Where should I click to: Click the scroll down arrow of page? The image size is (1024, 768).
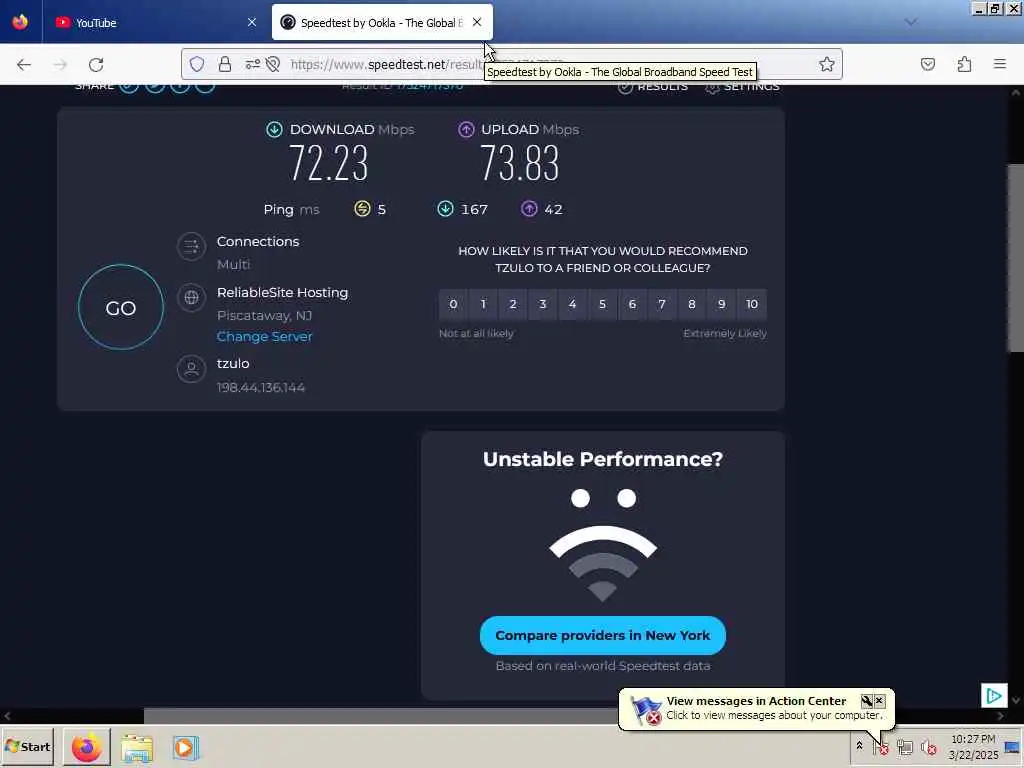coord(1016,700)
